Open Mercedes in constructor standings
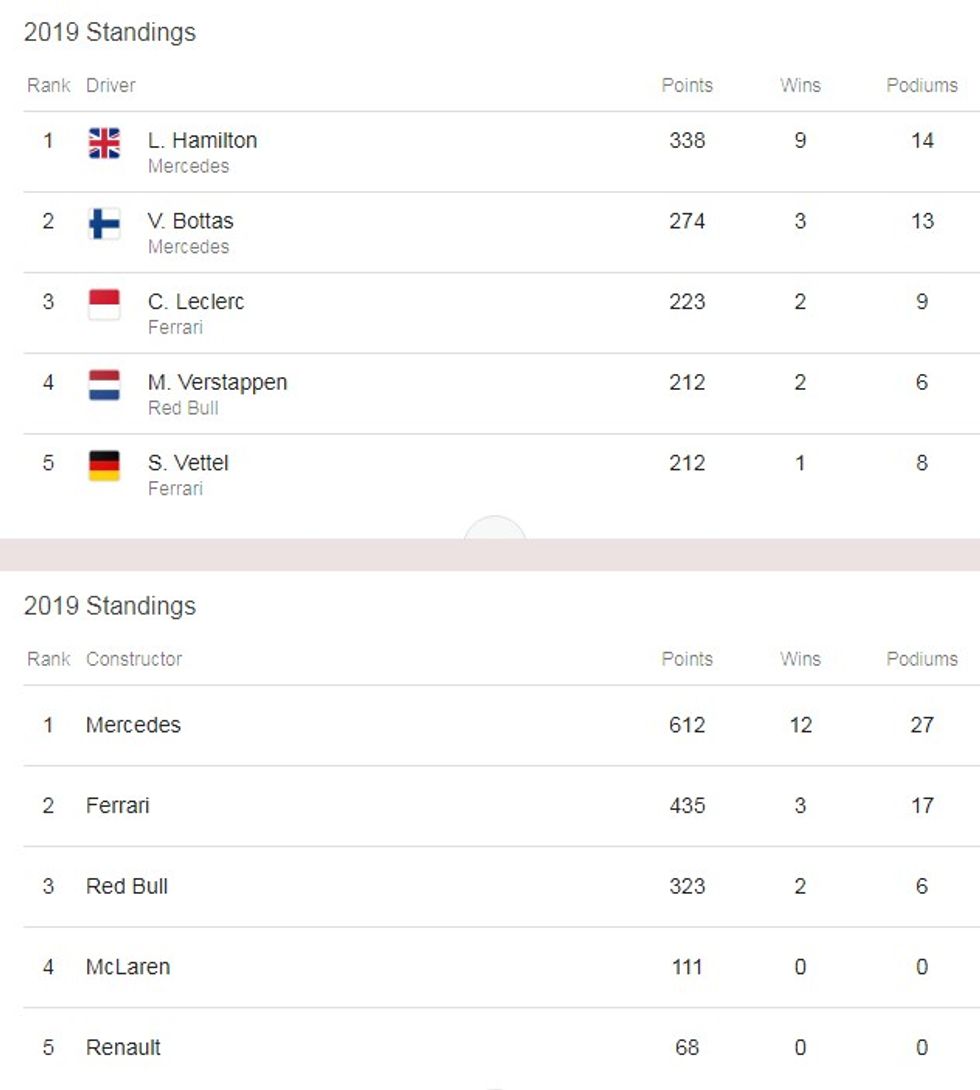This screenshot has width=980, height=1090. pos(133,725)
